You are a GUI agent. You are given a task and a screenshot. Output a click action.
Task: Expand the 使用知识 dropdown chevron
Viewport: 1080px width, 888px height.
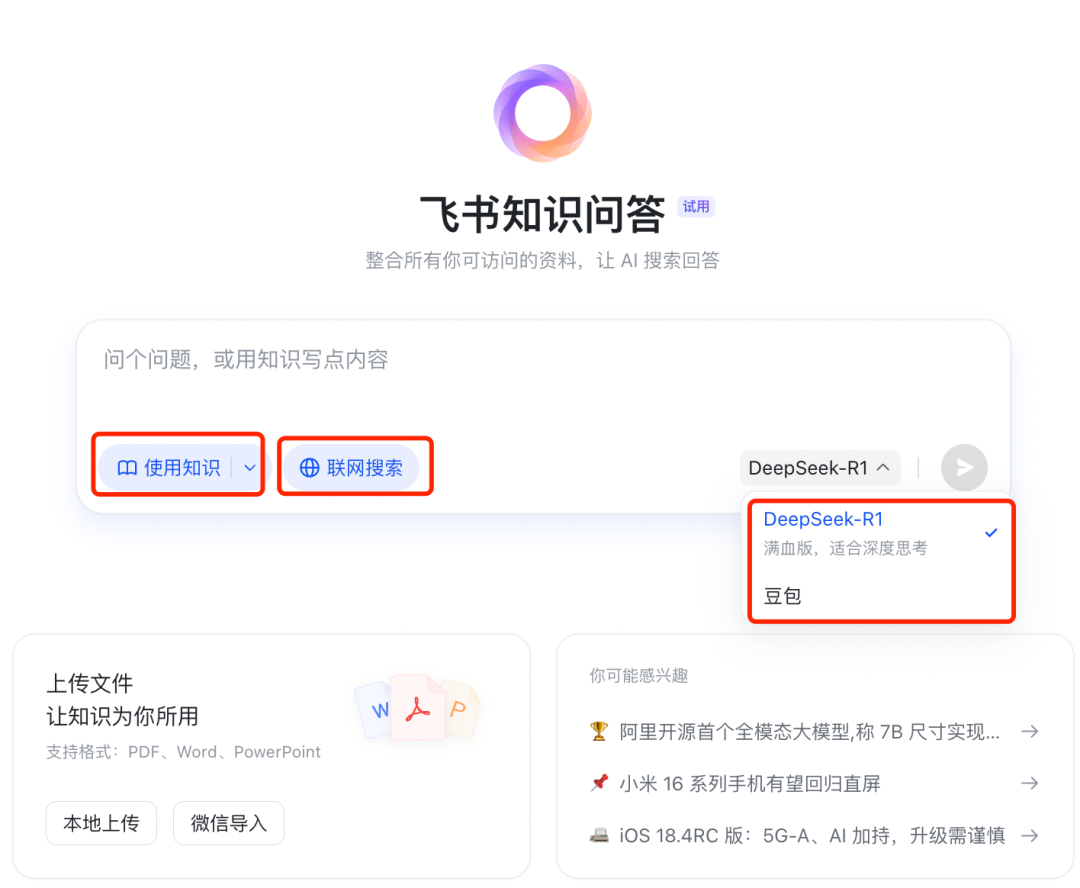pyautogui.click(x=249, y=468)
